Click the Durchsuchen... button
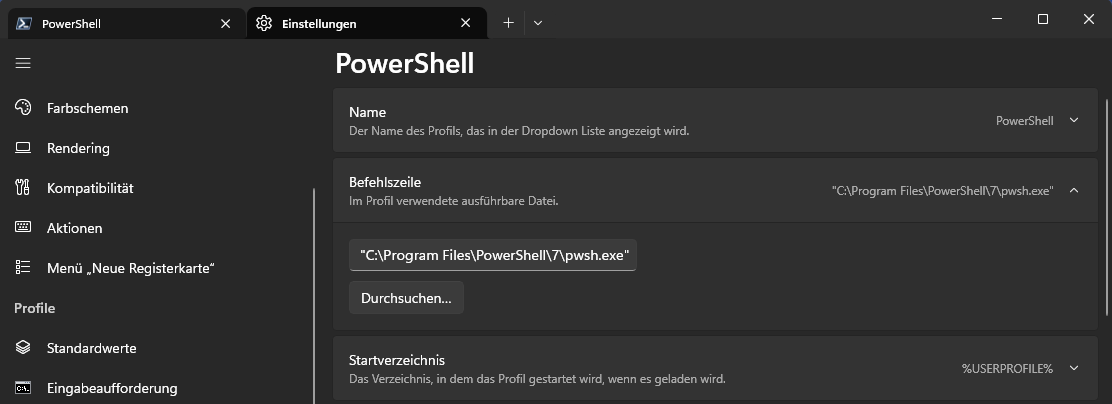 tap(406, 298)
